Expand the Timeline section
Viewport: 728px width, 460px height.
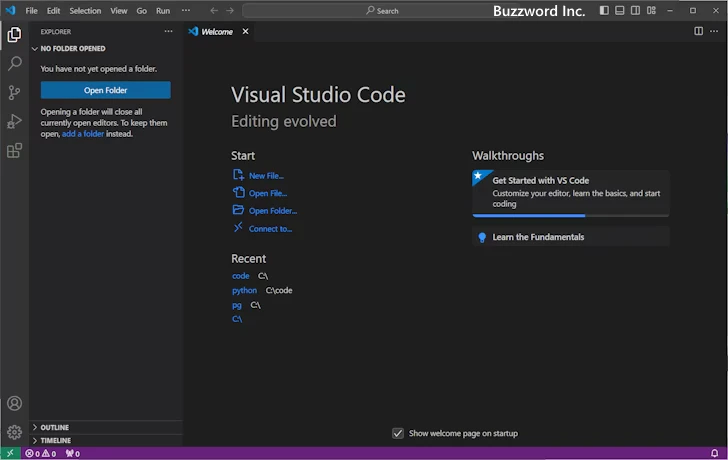55,440
